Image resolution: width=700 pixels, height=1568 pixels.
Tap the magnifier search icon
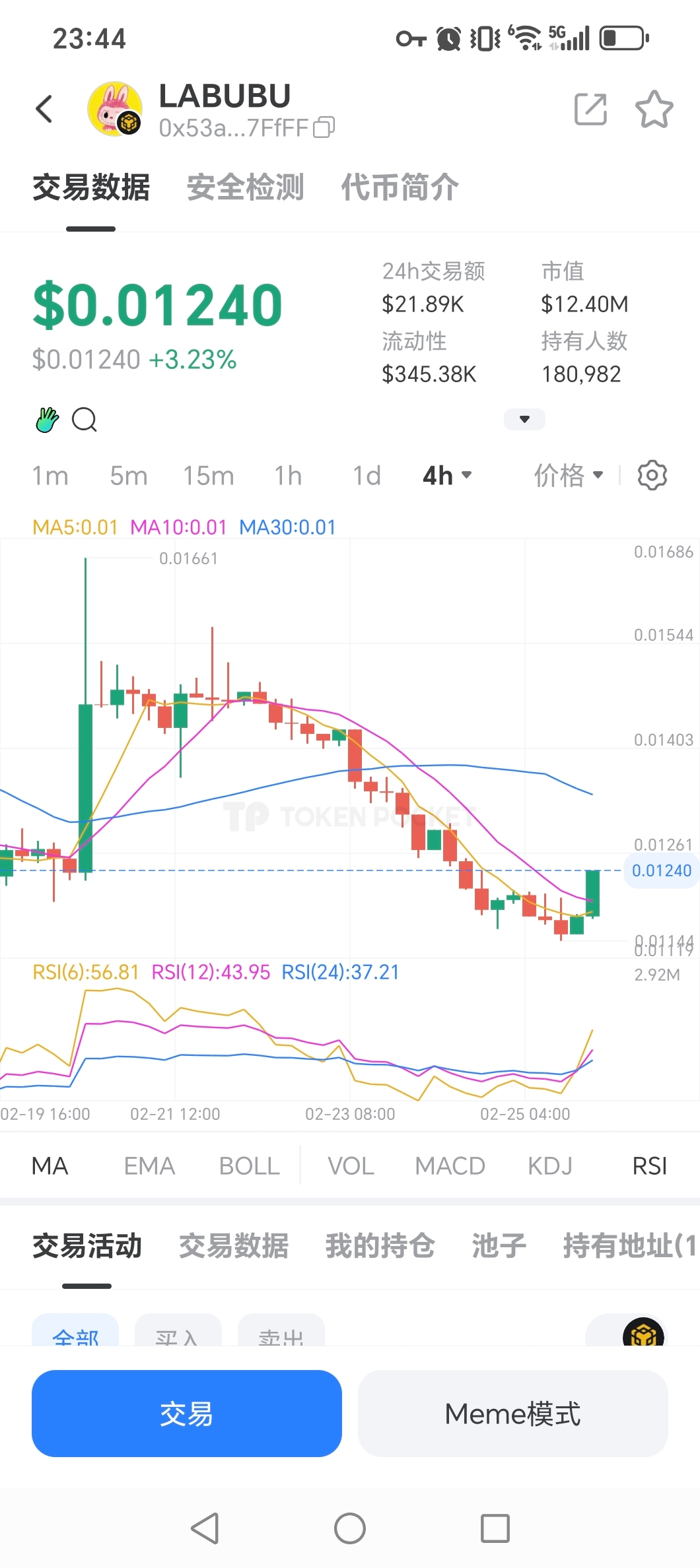click(x=85, y=420)
